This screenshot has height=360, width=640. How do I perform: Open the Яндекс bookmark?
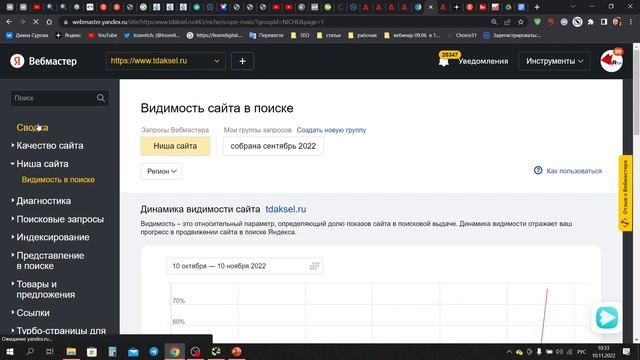[x=69, y=35]
